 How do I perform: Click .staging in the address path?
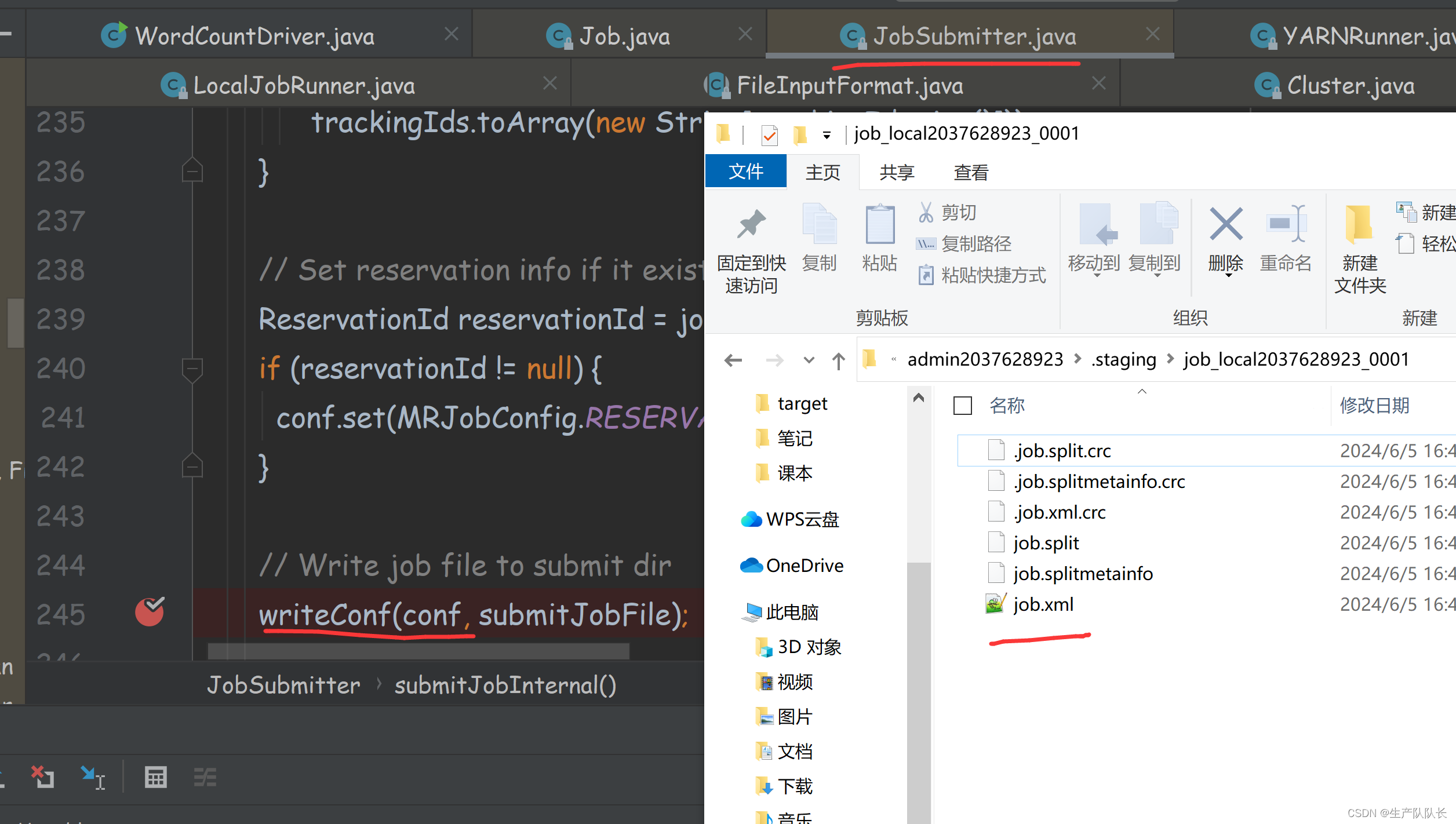click(x=1124, y=359)
